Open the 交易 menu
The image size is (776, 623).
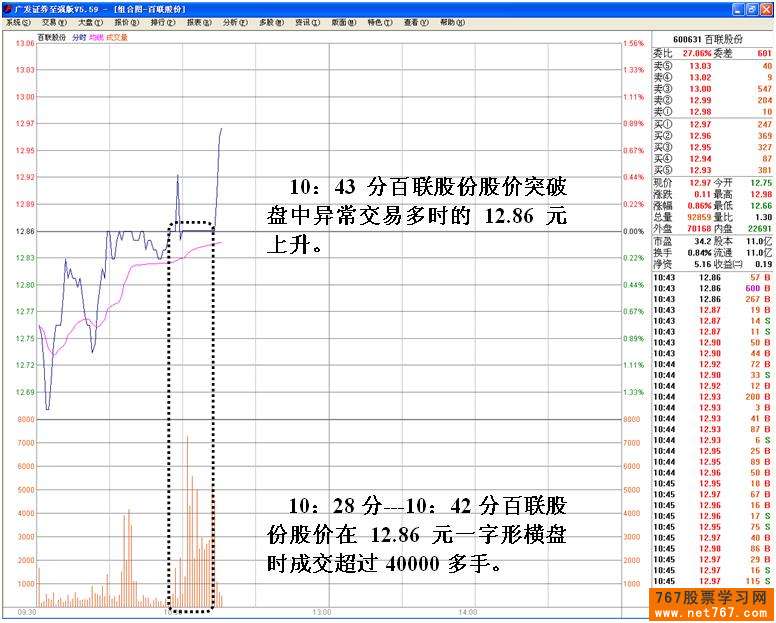pos(54,23)
